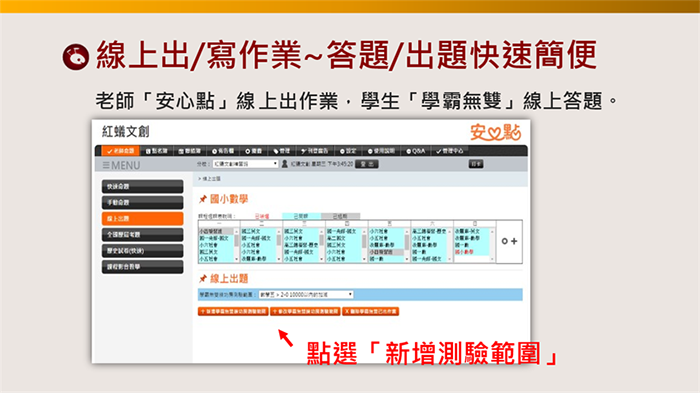Click the middle orange 修改 test range button
Screen dimensions: 700x393
305,311
